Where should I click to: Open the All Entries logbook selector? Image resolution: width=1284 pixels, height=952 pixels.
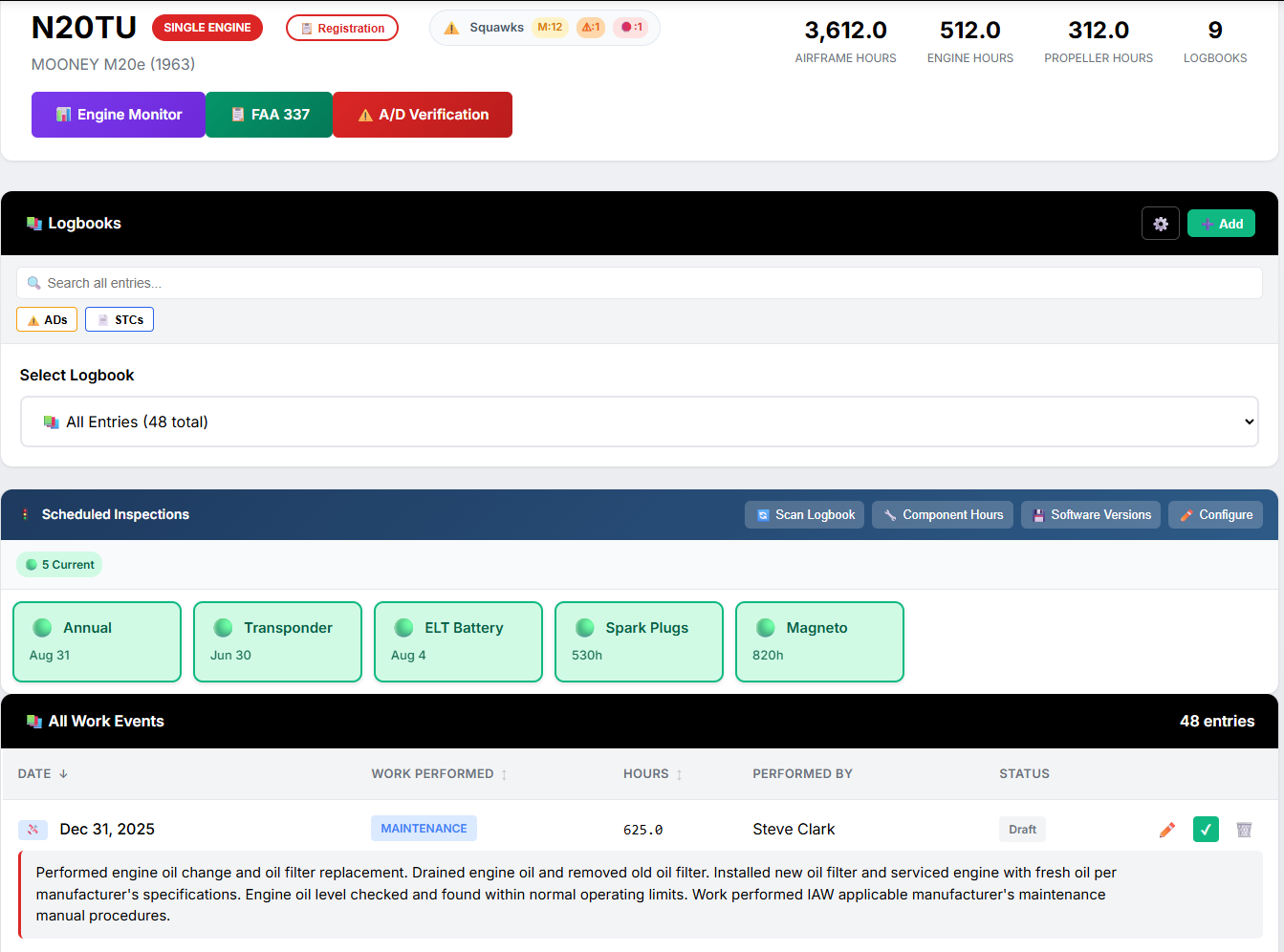point(642,421)
